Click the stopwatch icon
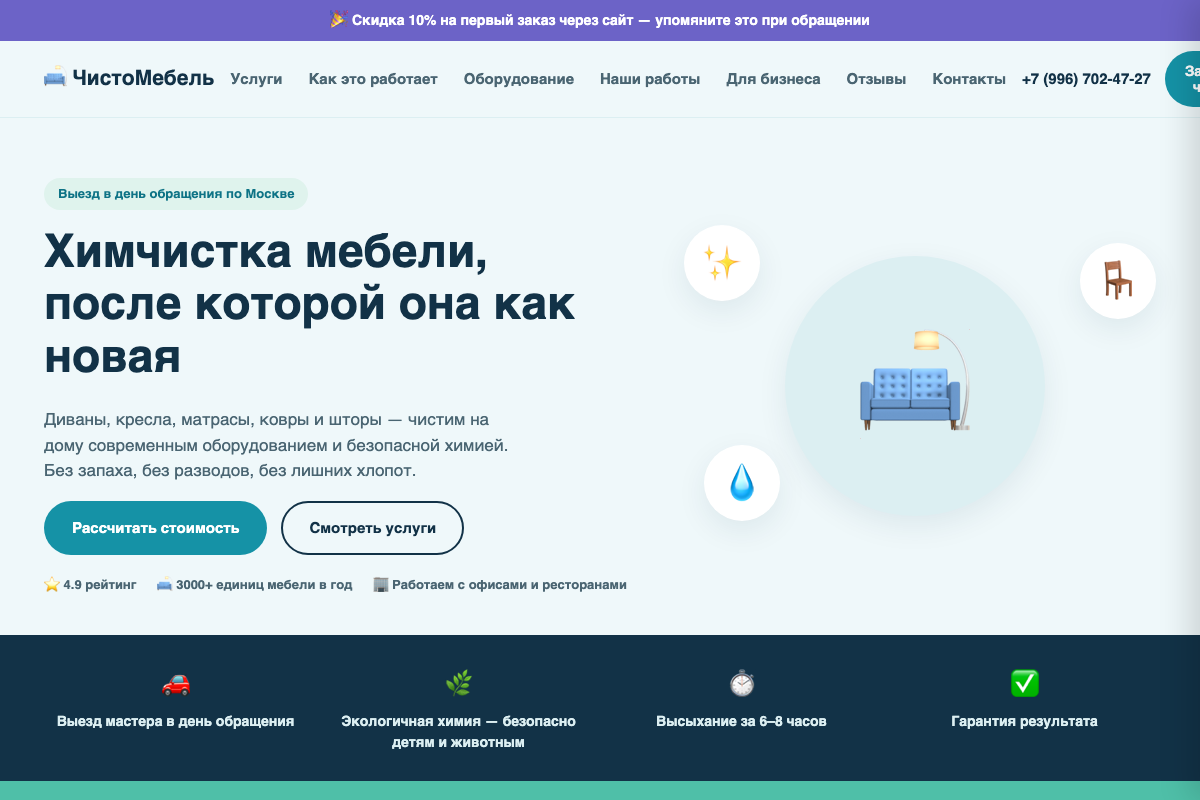1200x800 pixels. [x=742, y=684]
